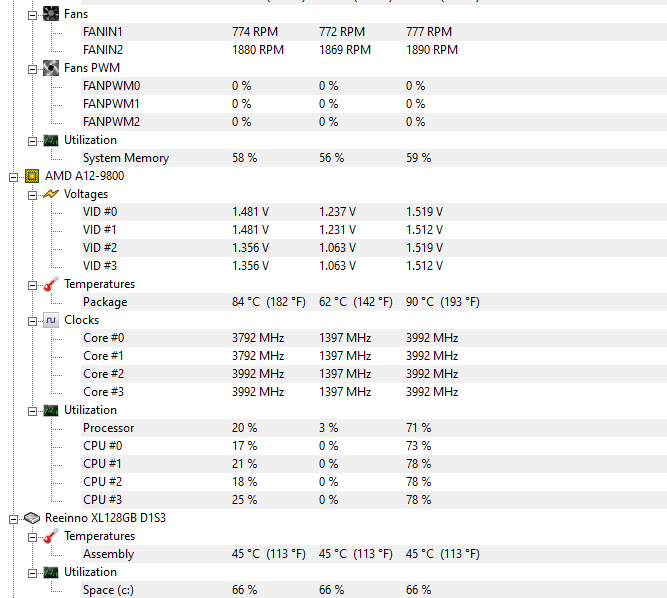667x598 pixels.
Task: Click the CPU Utilization graph icon above Processor
Action: 51,410
